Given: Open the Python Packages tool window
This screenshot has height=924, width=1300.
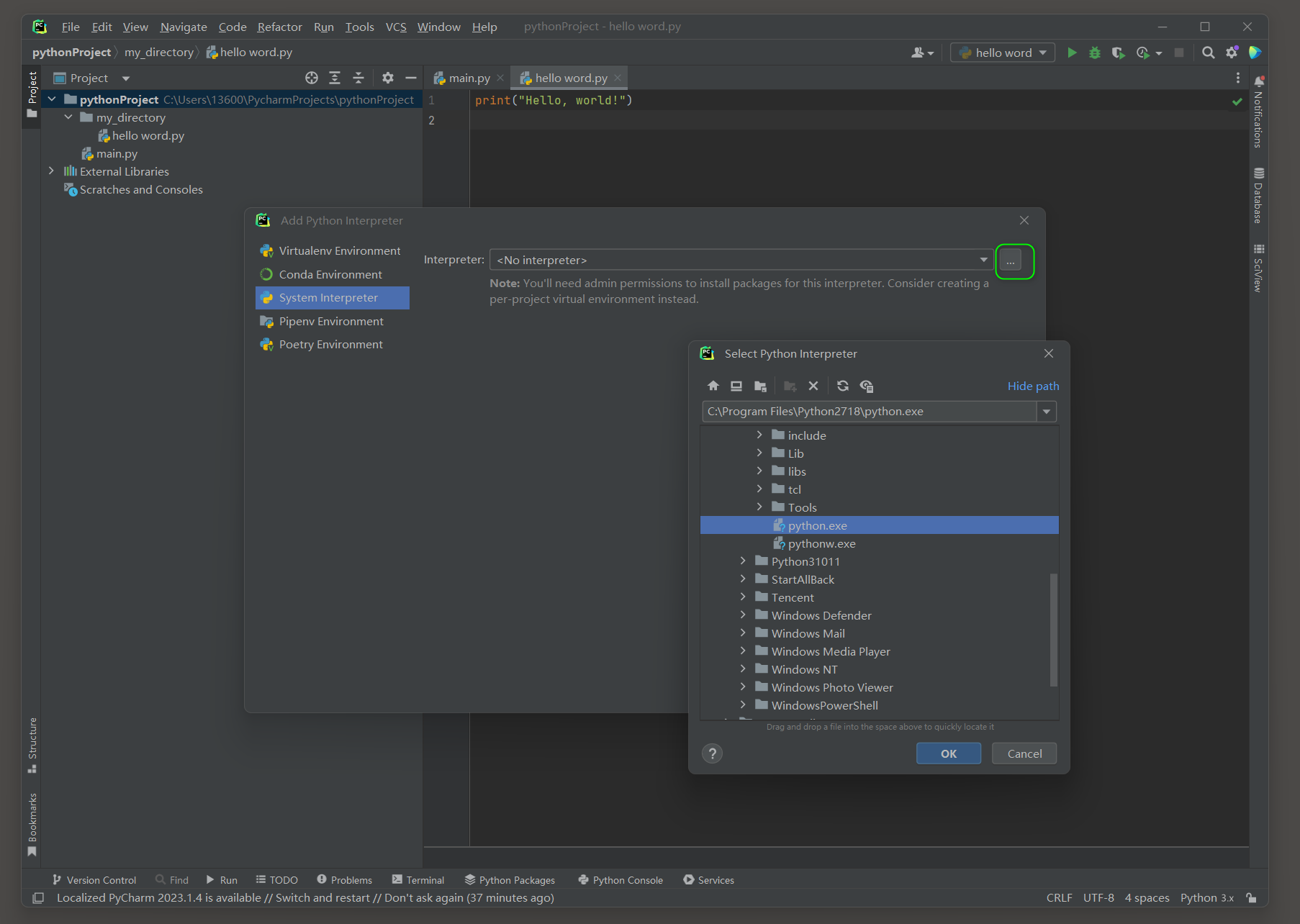Looking at the screenshot, I should click(510, 879).
